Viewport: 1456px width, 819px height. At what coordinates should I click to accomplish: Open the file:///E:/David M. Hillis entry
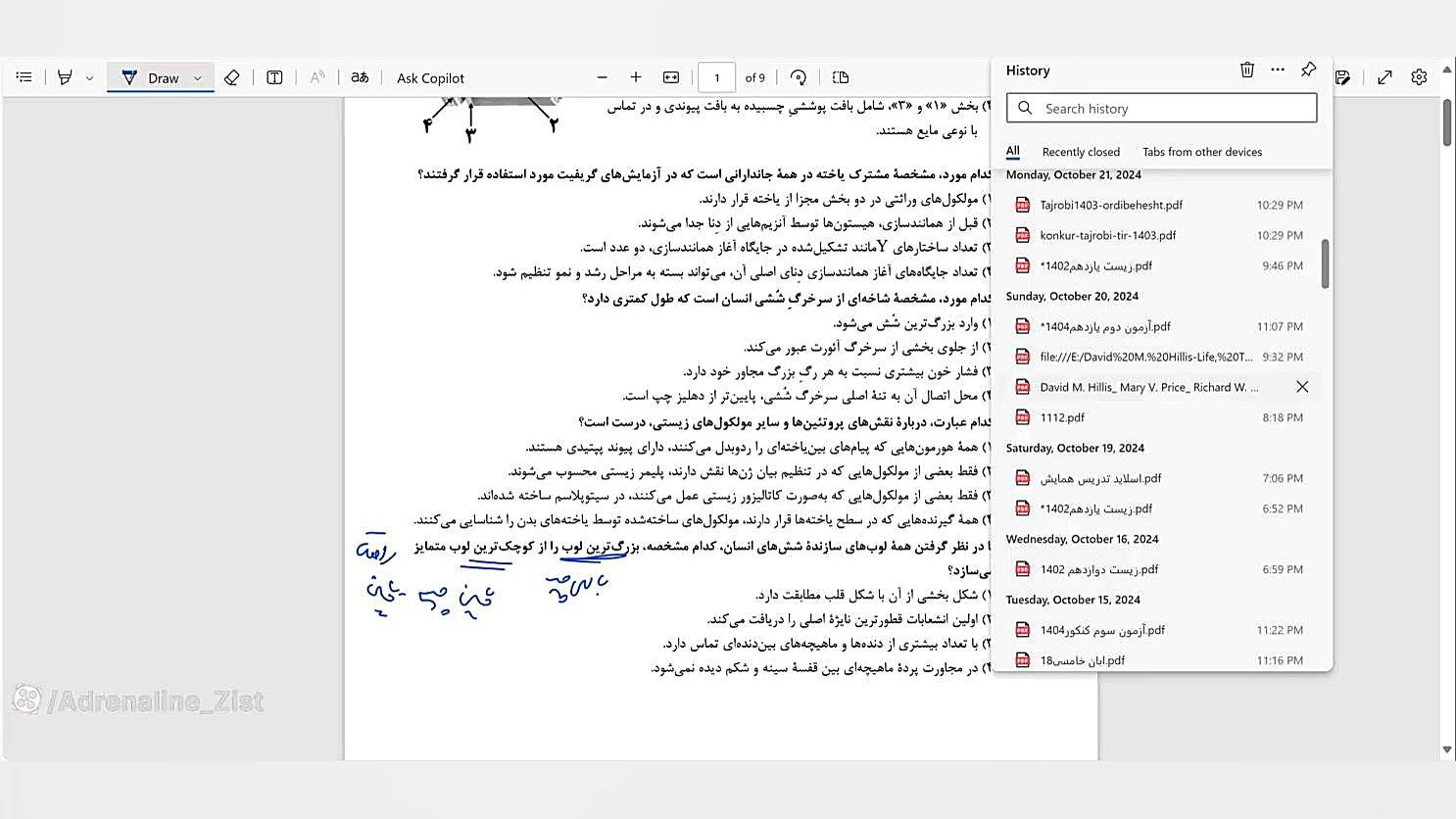coord(1161,357)
